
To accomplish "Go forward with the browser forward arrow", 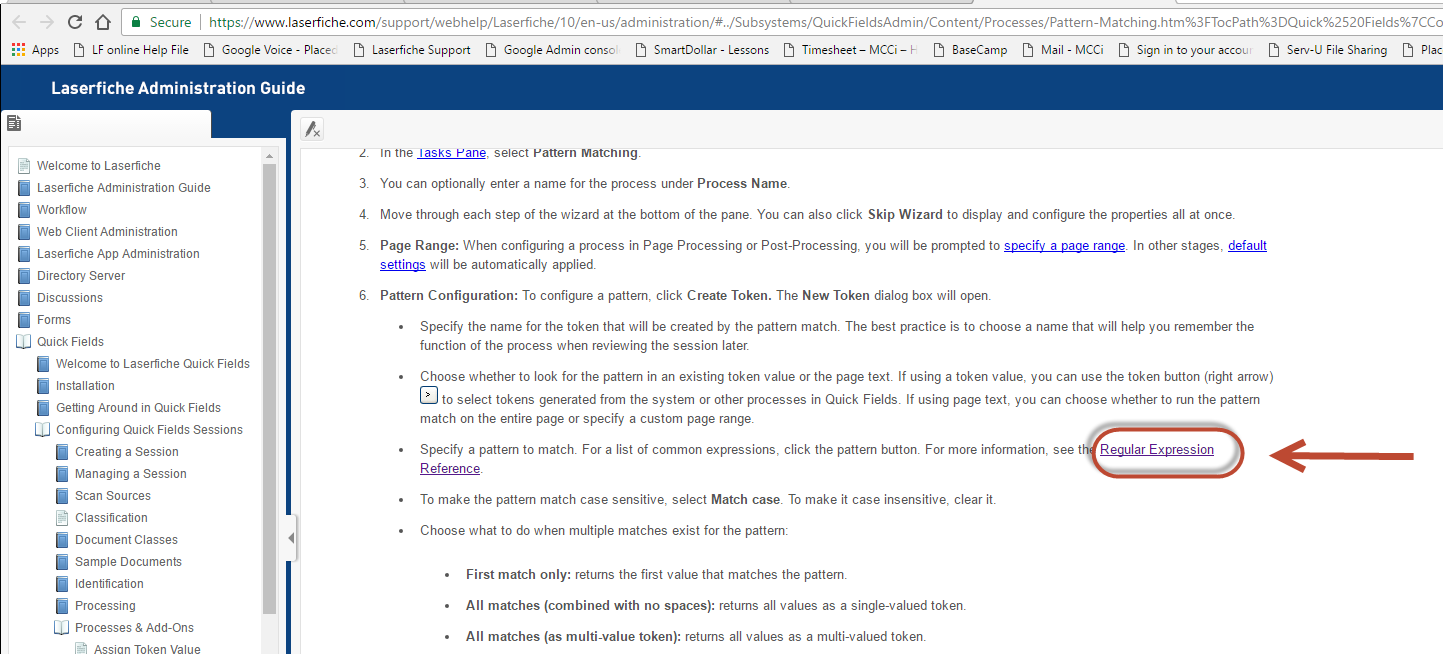I will (x=47, y=21).
